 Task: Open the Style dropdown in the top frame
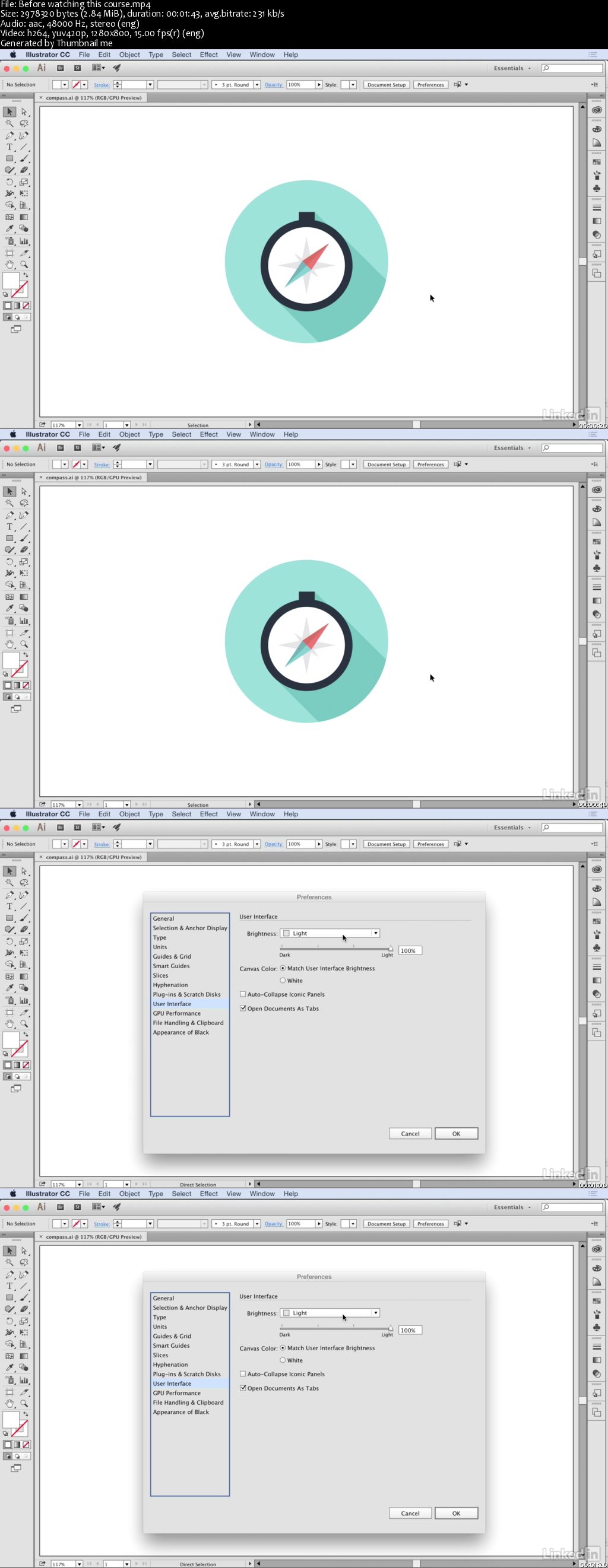[353, 85]
